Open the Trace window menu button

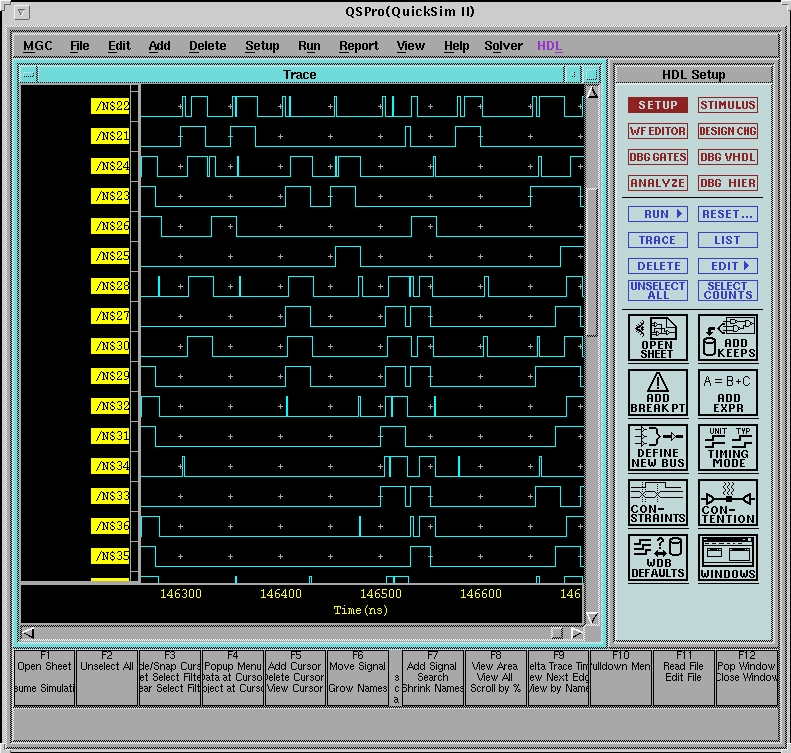tap(28, 75)
